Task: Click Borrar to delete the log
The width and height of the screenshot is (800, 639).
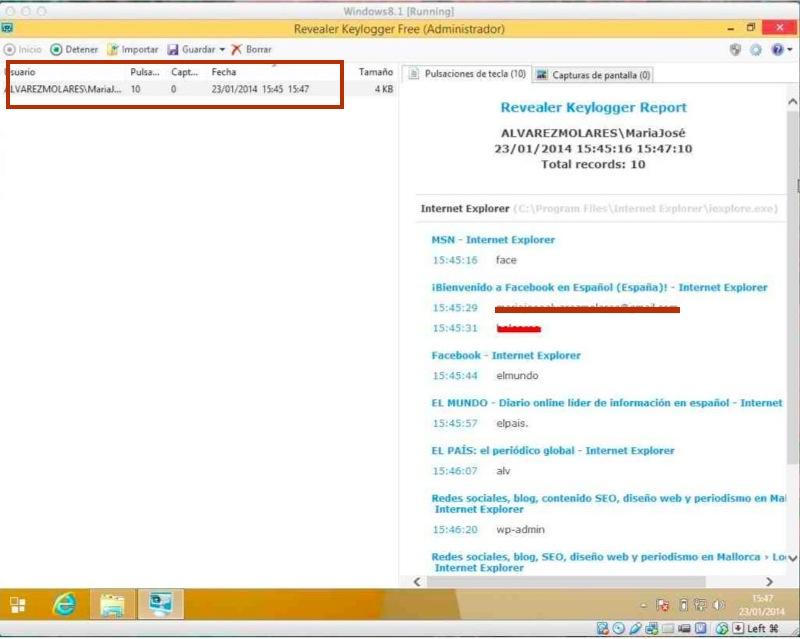Action: [251, 49]
